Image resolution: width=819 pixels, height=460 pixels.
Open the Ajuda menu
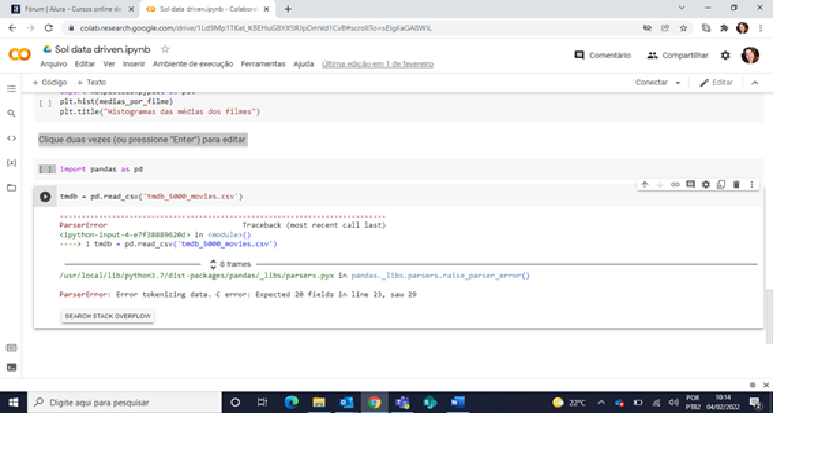pos(303,64)
